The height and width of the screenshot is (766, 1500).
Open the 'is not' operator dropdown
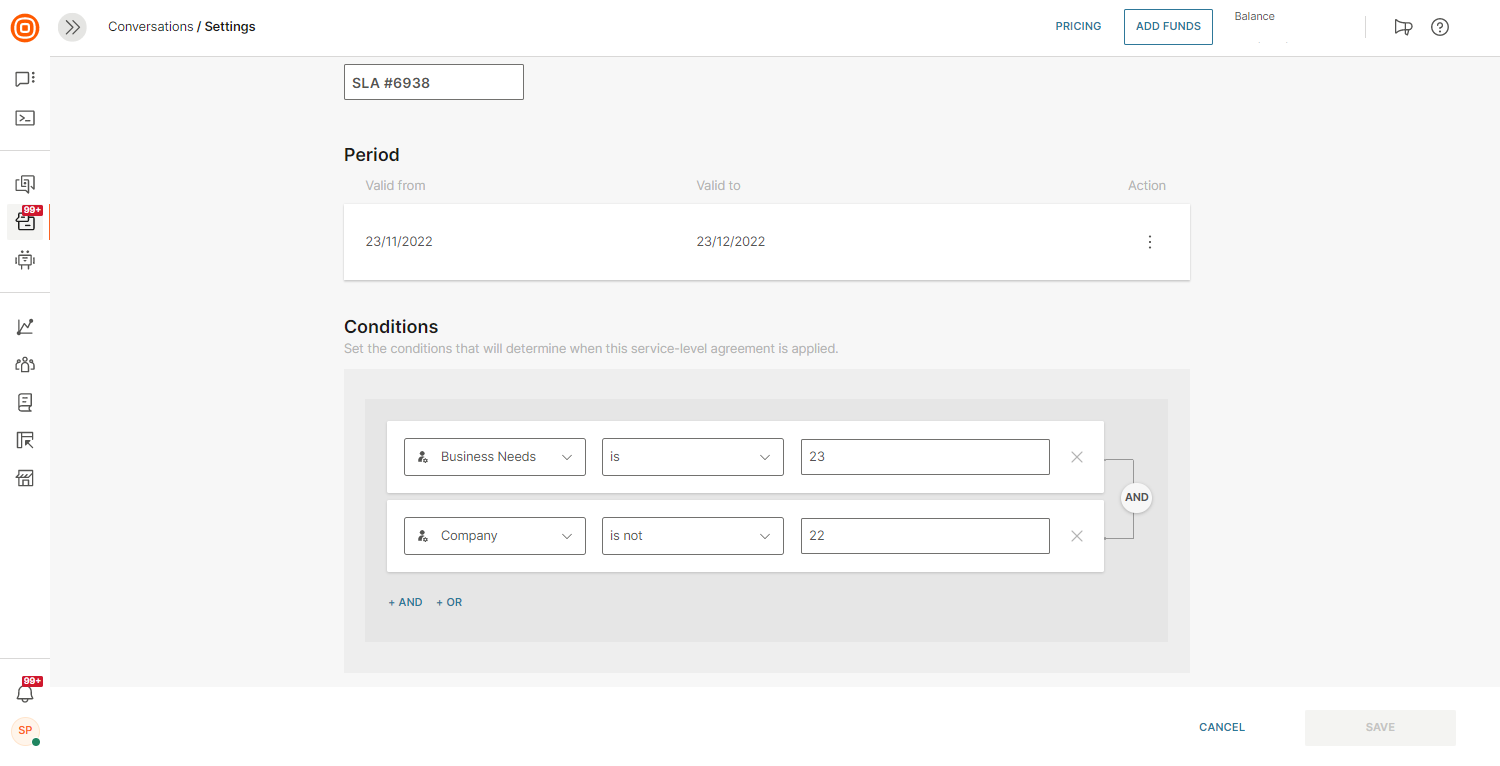click(x=692, y=536)
